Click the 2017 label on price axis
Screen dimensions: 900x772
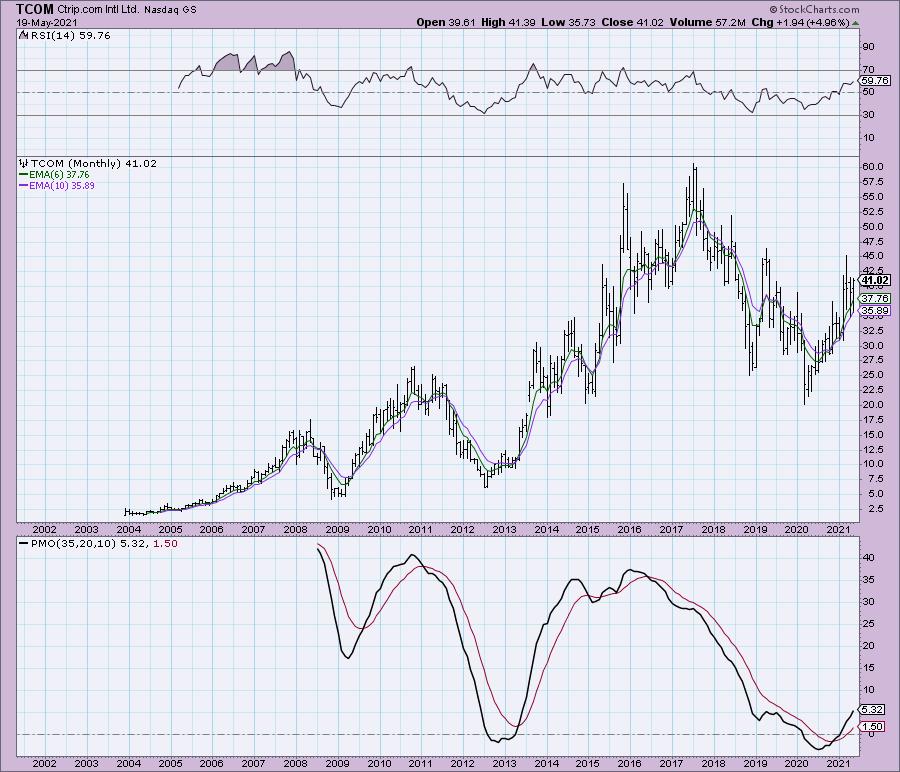[671, 530]
